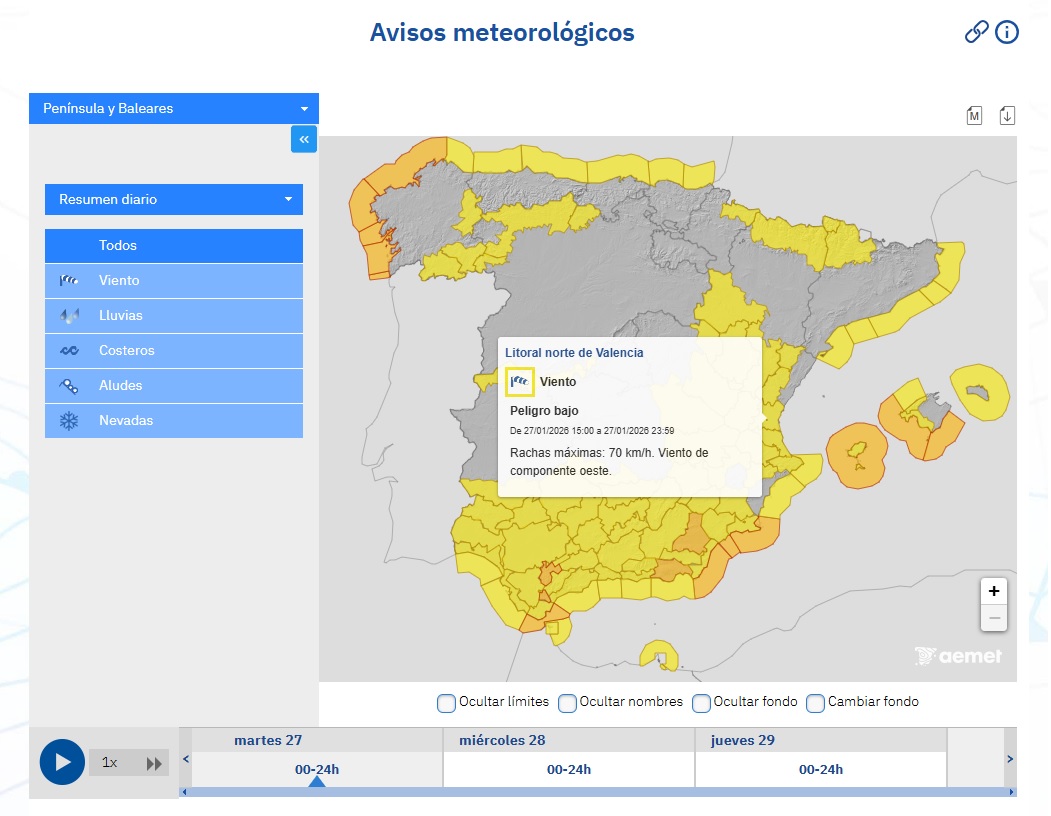Toggle Ocultar fondo to hide background
1051x816 pixels.
tap(701, 703)
